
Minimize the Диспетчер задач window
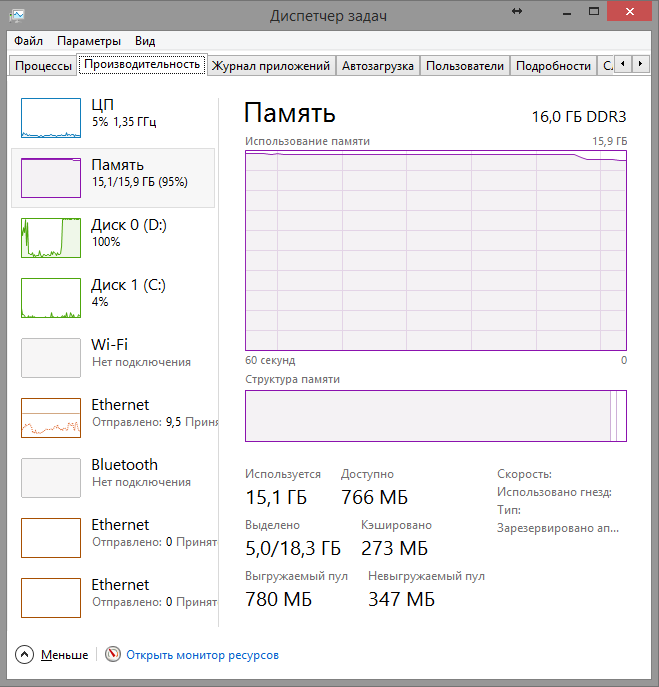tap(567, 12)
